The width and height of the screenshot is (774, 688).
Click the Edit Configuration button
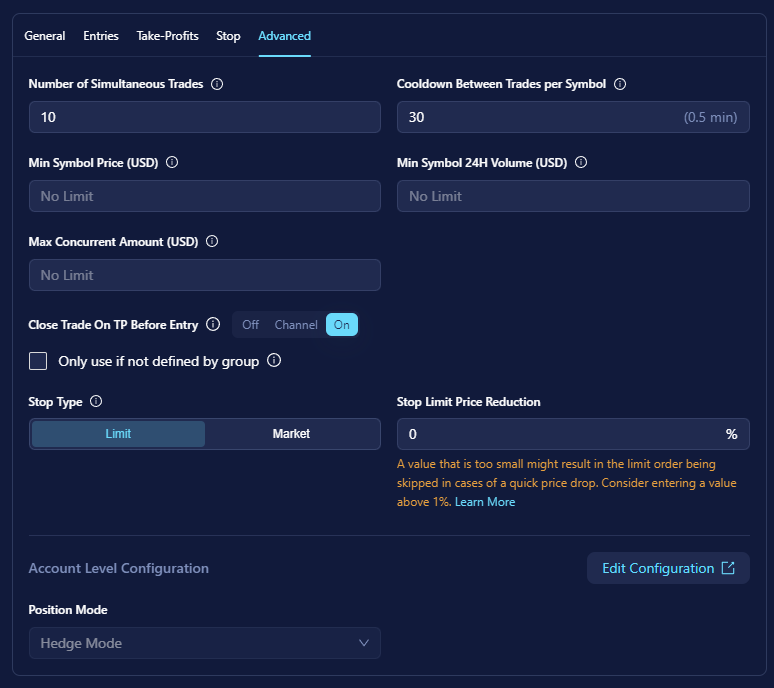[668, 568]
